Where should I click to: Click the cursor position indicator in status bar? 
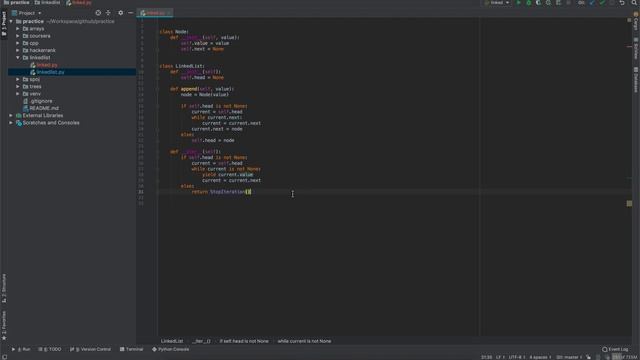coord(486,357)
